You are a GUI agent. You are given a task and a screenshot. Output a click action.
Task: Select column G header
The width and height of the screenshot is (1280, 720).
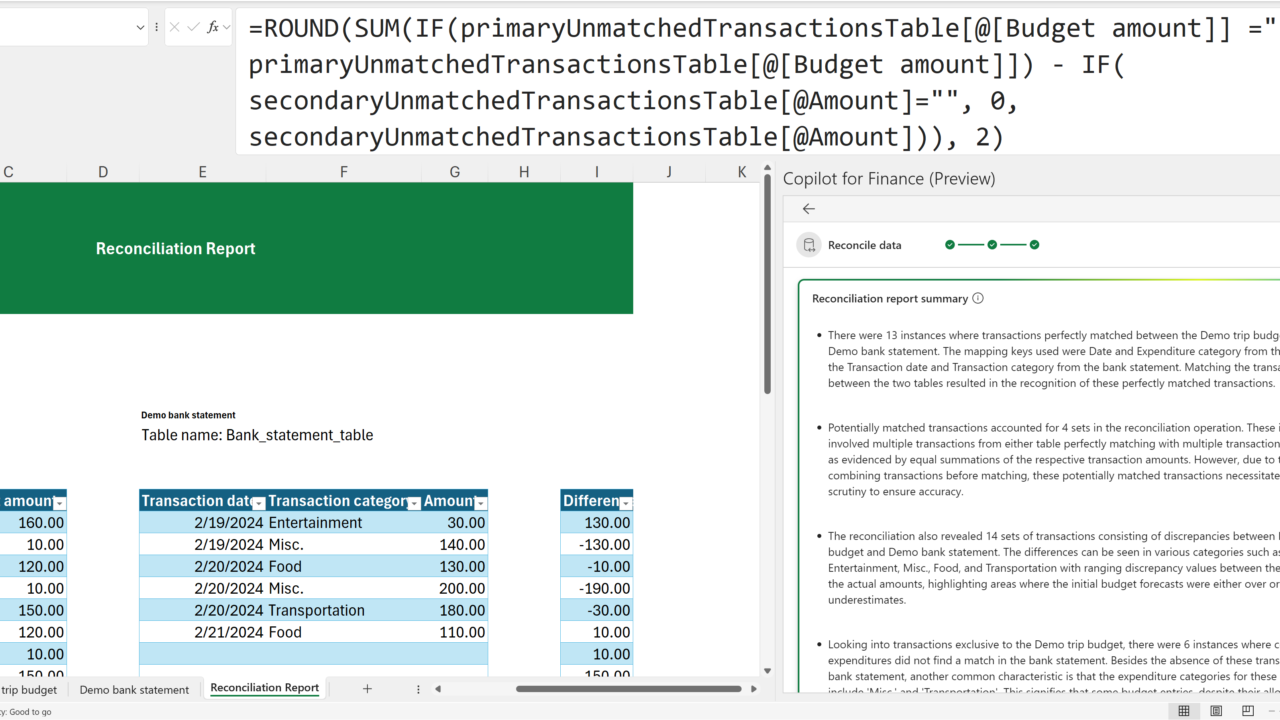pos(455,172)
